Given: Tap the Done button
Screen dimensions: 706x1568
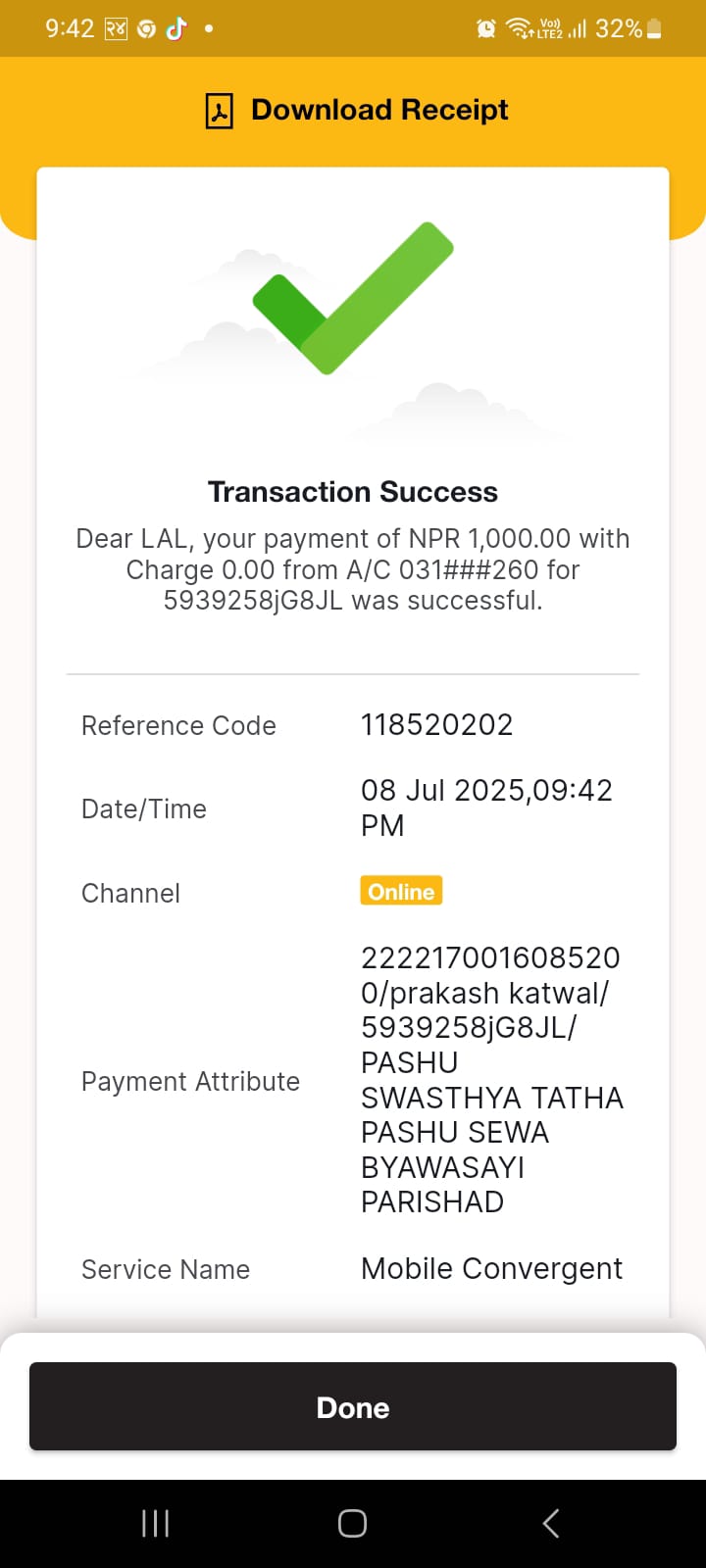Looking at the screenshot, I should click(x=353, y=1406).
